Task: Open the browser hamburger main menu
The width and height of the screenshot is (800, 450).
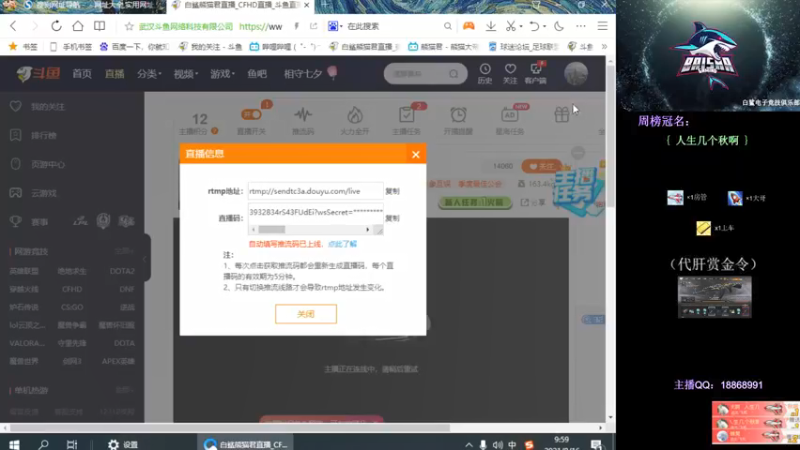Action: click(603, 26)
